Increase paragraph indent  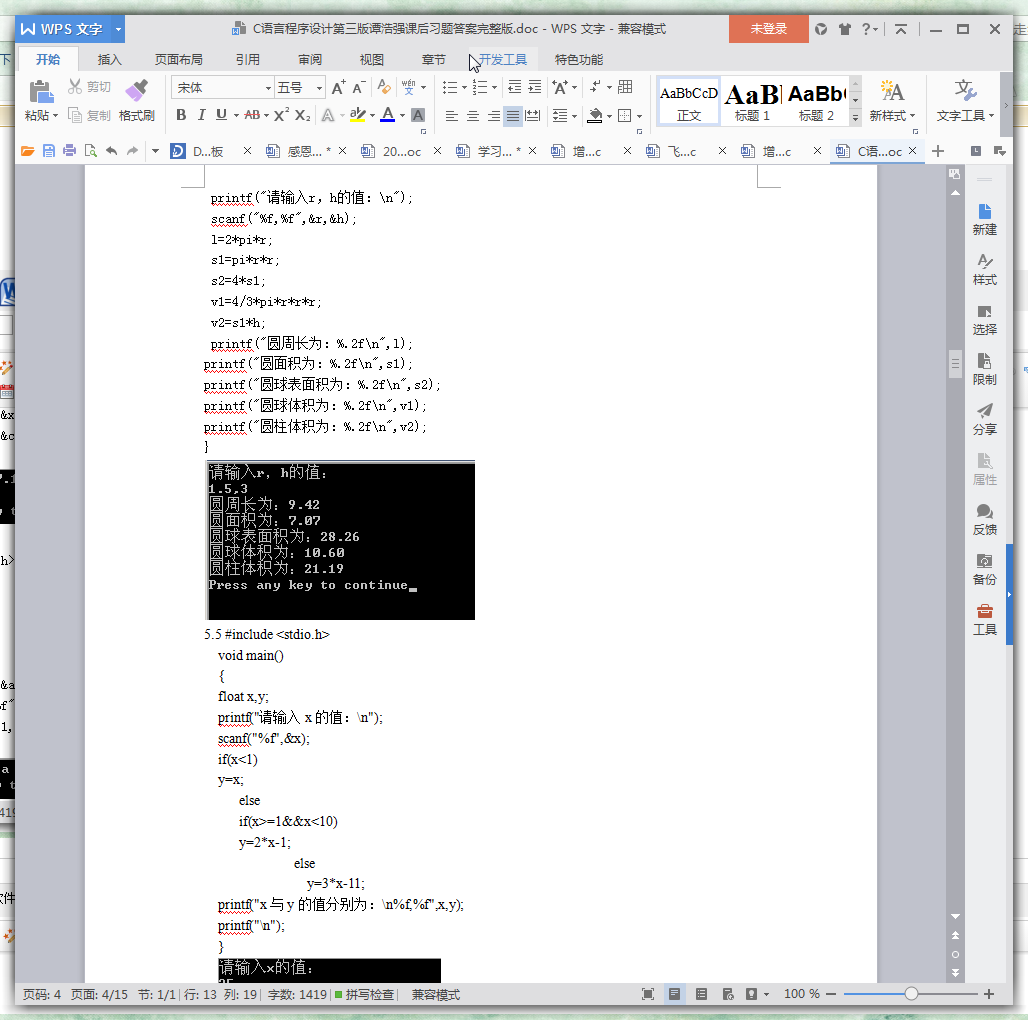click(535, 87)
